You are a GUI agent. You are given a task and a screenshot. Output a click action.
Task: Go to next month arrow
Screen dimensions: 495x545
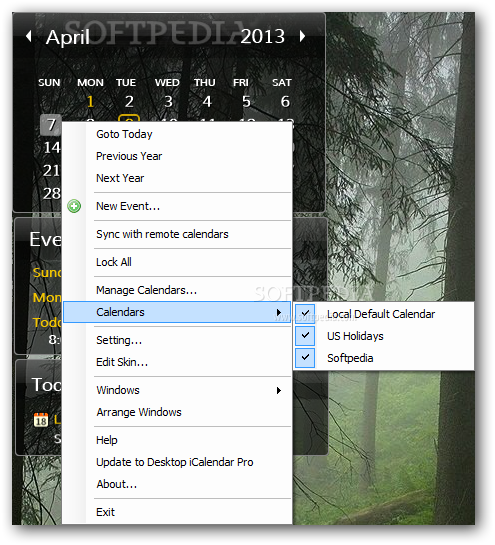click(302, 36)
